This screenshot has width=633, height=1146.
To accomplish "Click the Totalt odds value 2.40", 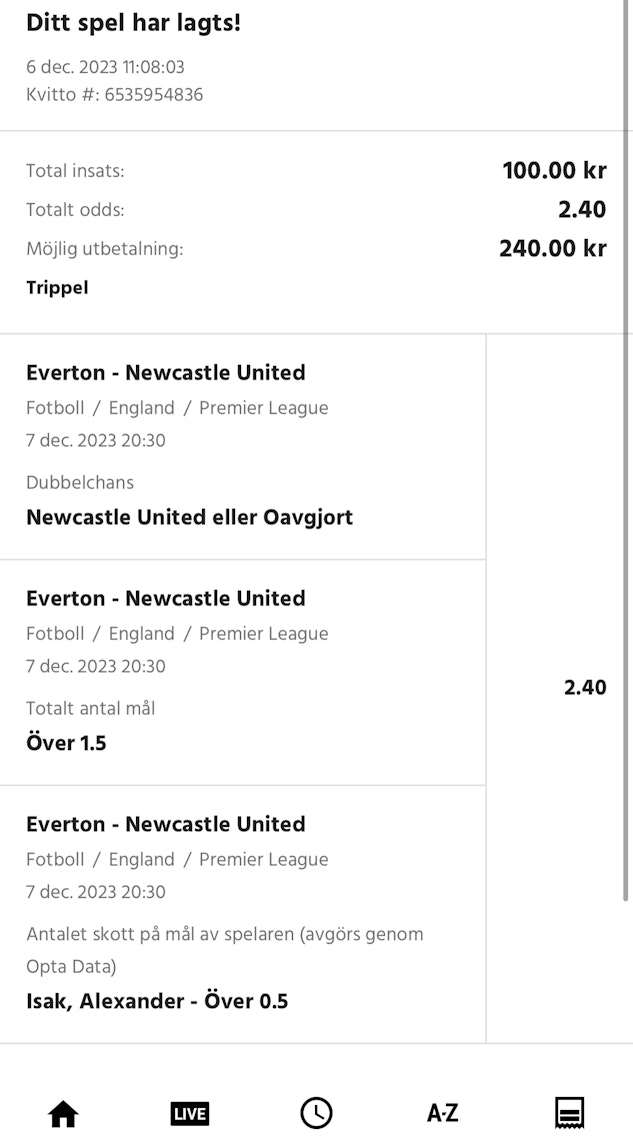I will point(582,210).
